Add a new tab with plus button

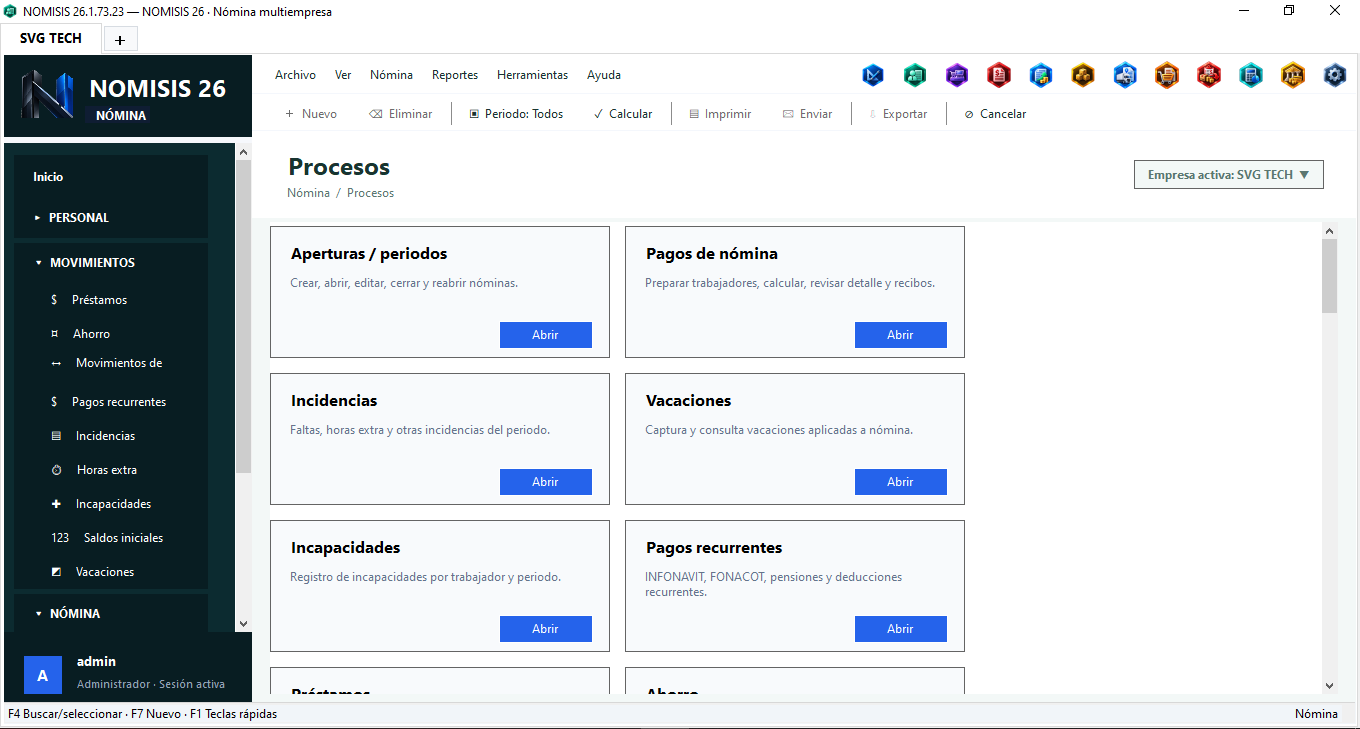(120, 40)
